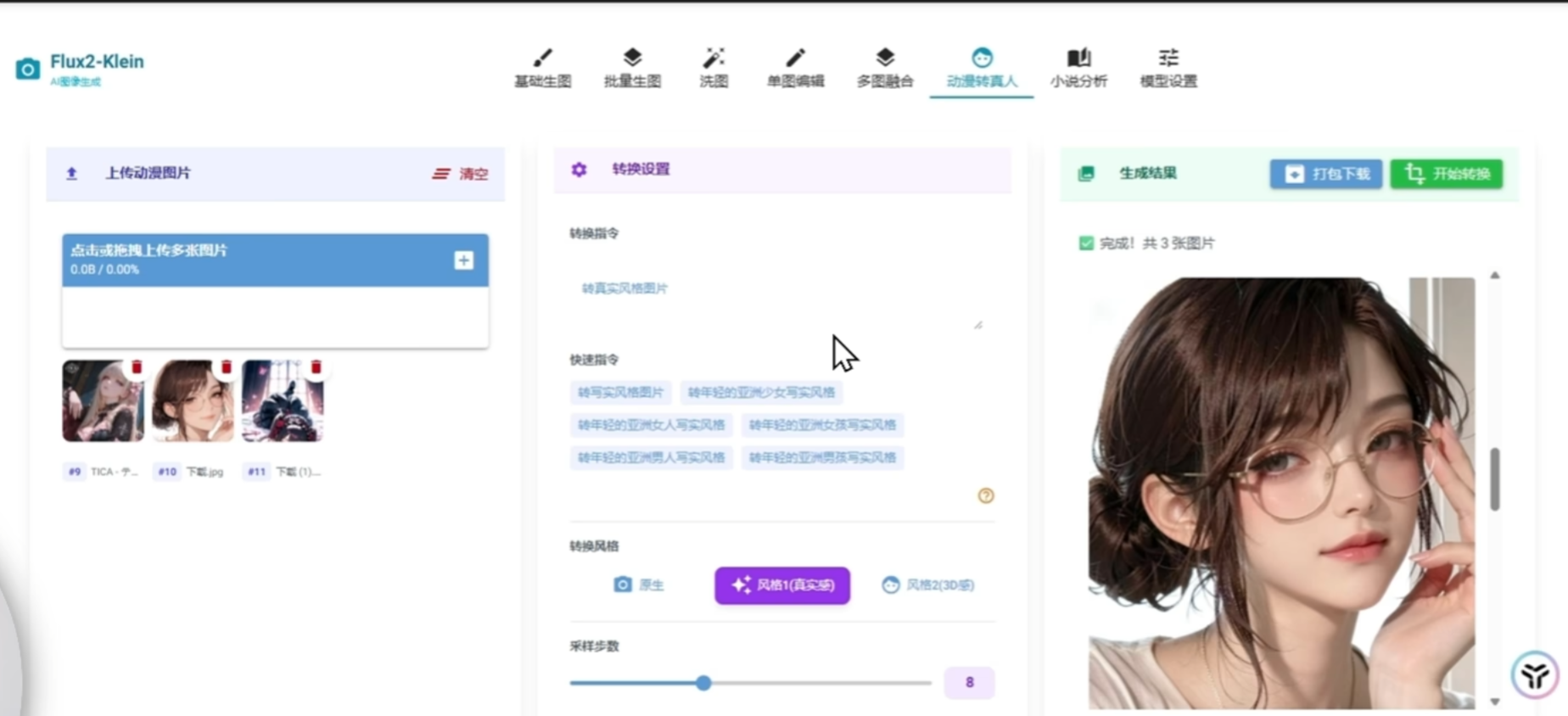The image size is (1568, 716).
Task: Click the plus icon in the upload bar
Action: point(463,260)
